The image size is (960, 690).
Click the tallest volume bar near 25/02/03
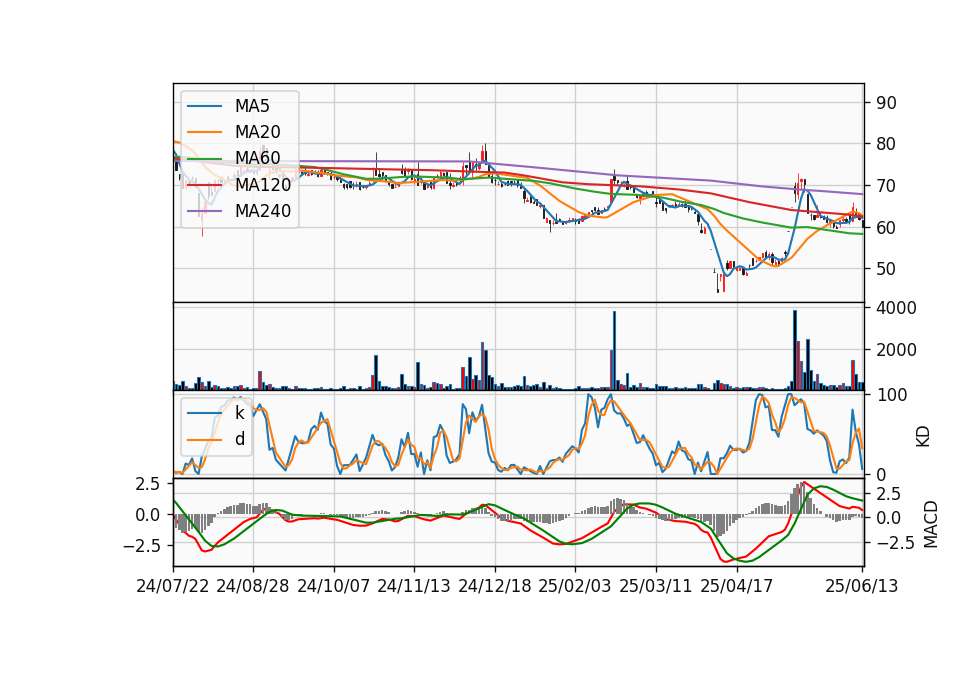pyautogui.click(x=614, y=351)
